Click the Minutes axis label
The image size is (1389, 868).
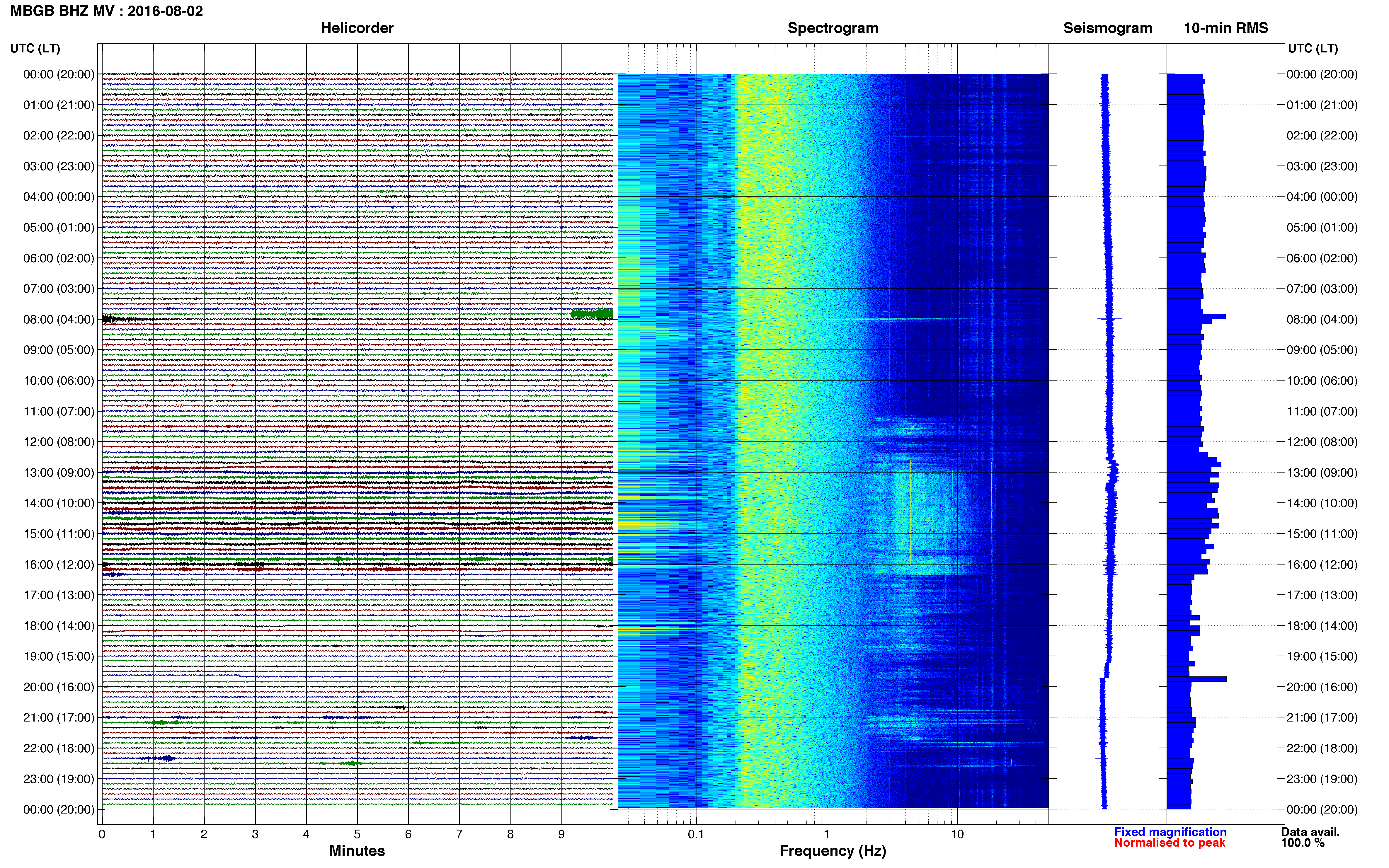(x=357, y=851)
